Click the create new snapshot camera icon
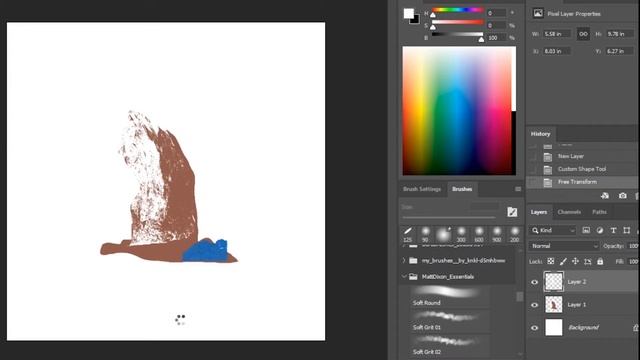This screenshot has height=360, width=640. tap(622, 196)
